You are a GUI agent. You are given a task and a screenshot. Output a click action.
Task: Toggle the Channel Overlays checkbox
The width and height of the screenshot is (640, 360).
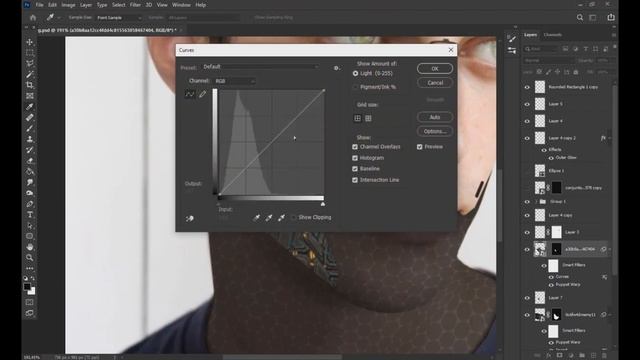point(355,147)
